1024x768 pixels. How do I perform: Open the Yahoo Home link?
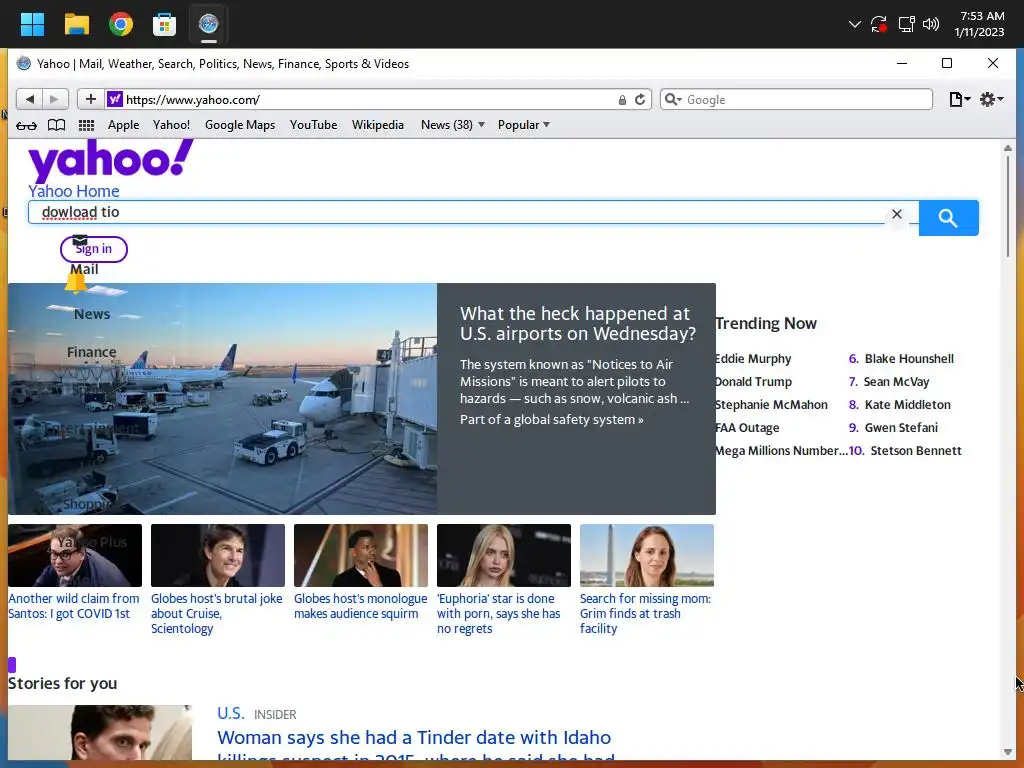coord(74,191)
